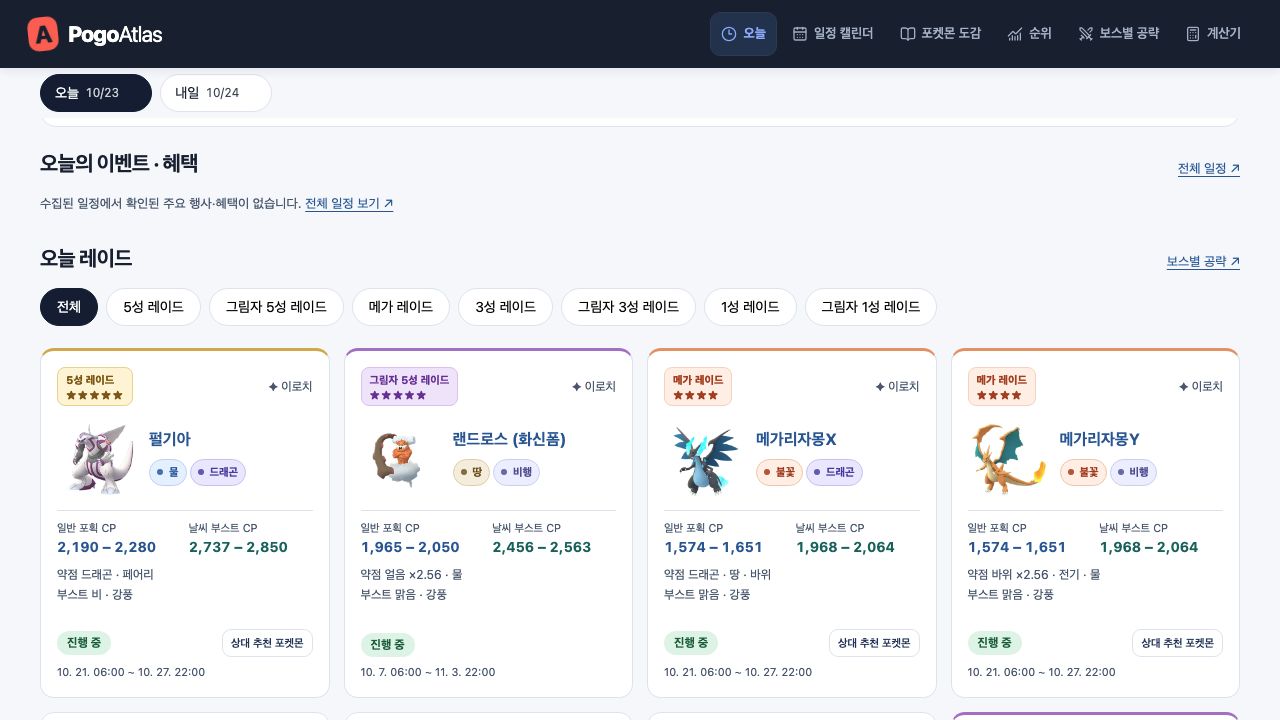Image resolution: width=1280 pixels, height=720 pixels.
Task: Click the 이로치 shiny sparkle on 메가리자몽X card
Action: (897, 386)
